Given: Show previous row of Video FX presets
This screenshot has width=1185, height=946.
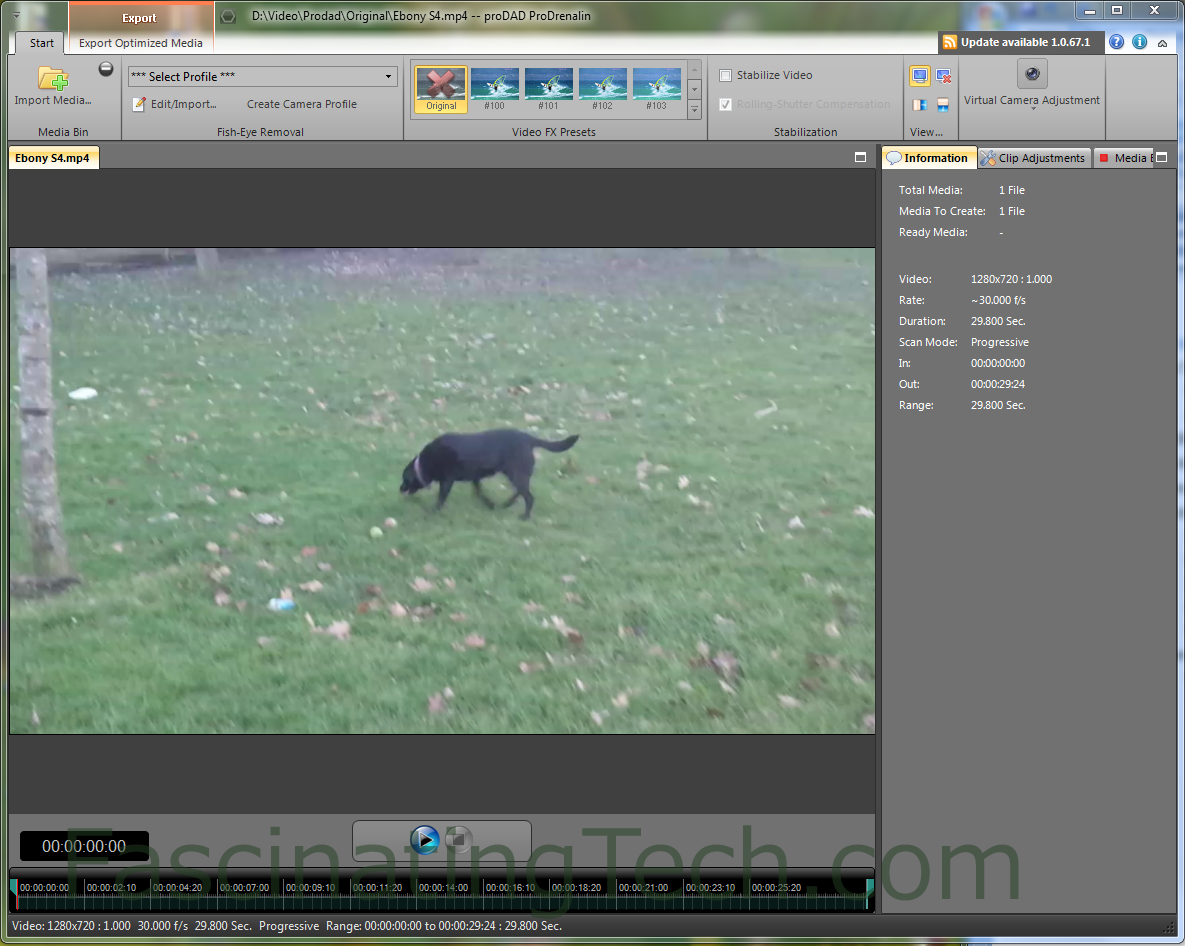Looking at the screenshot, I should pyautogui.click(x=695, y=70).
